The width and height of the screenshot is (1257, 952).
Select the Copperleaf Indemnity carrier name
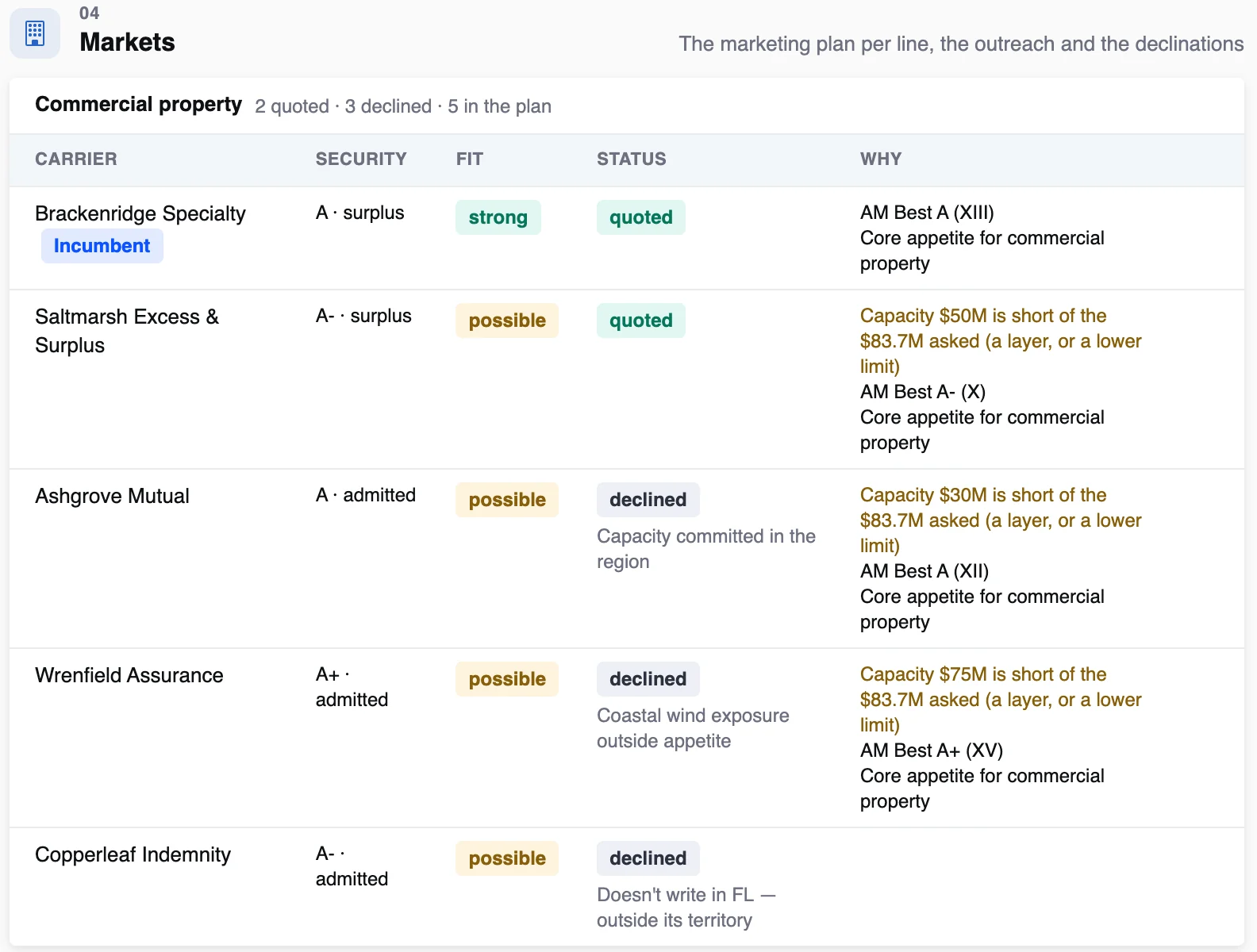[x=133, y=854]
